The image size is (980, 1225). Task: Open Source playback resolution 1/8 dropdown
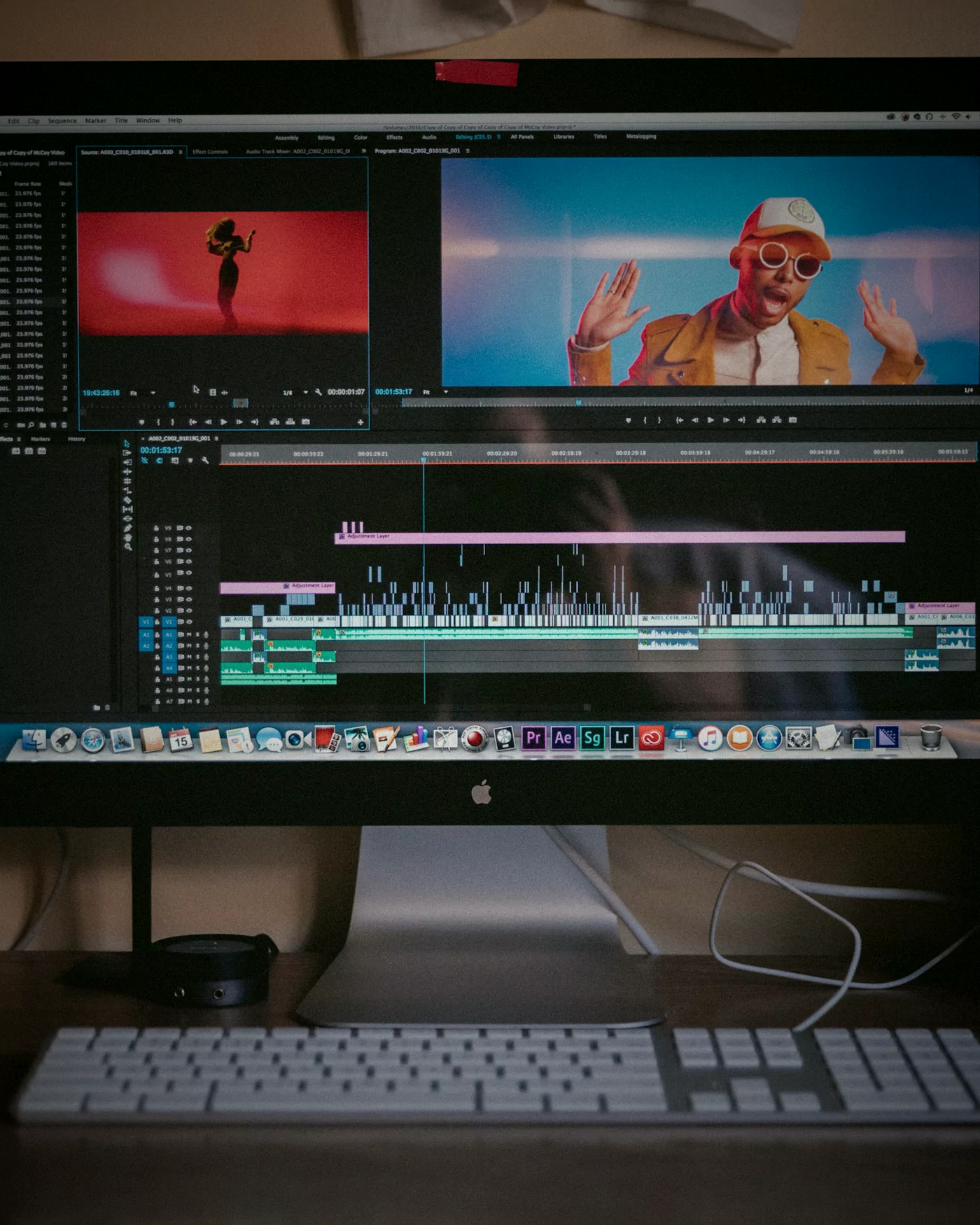pos(295,393)
